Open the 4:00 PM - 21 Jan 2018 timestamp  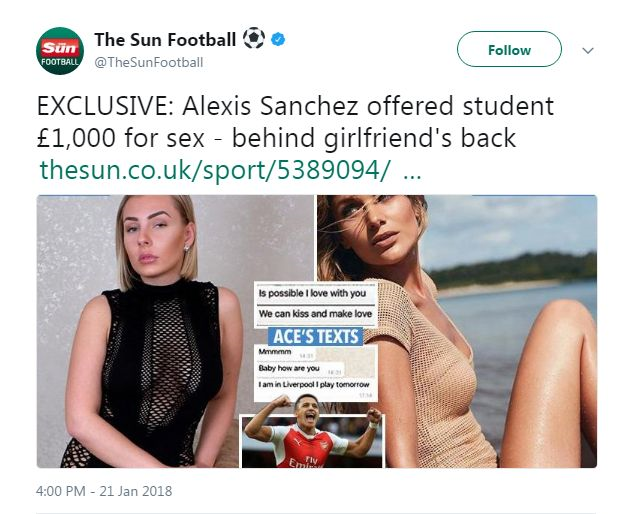(x=106, y=491)
